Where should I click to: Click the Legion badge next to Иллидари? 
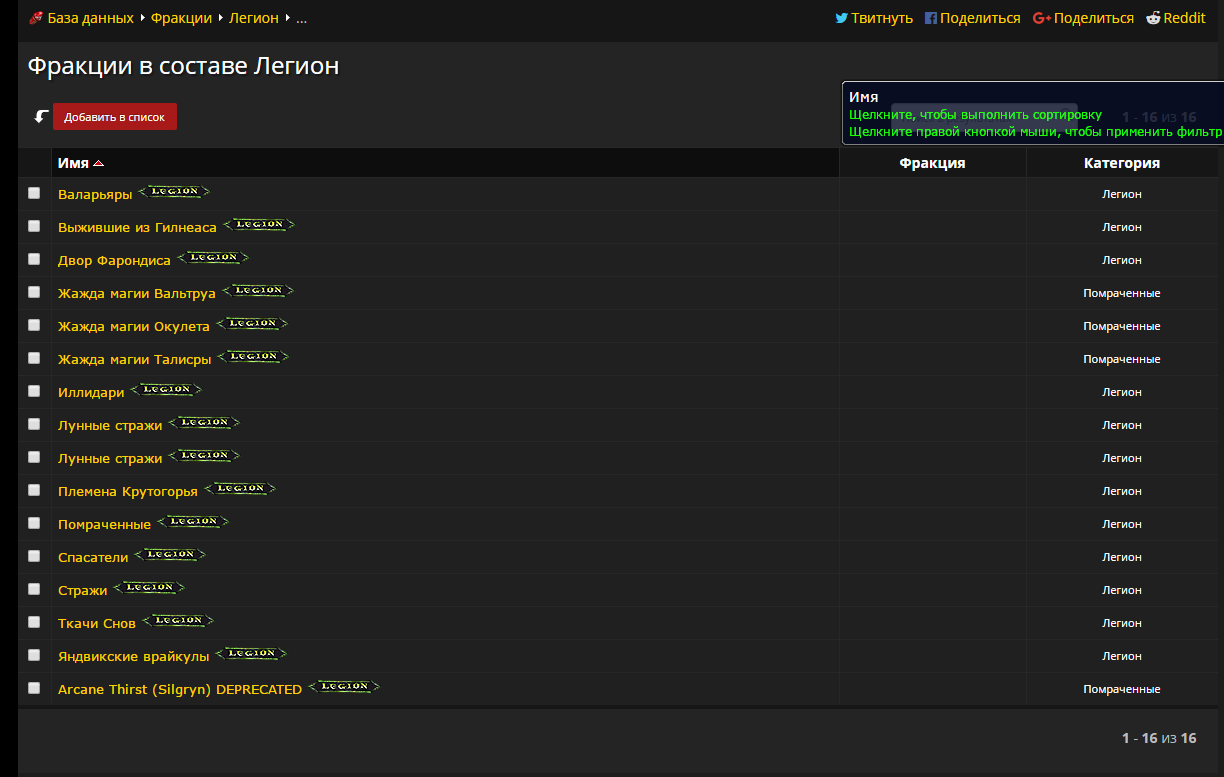(x=166, y=390)
